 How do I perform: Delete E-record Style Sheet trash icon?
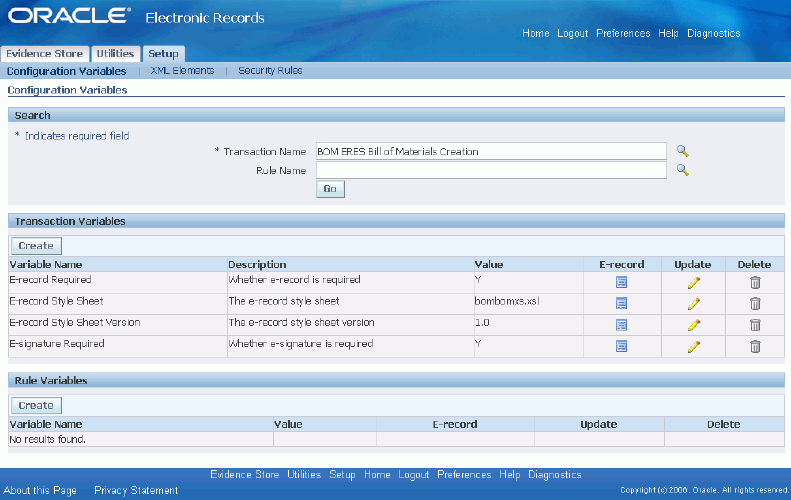(x=755, y=304)
